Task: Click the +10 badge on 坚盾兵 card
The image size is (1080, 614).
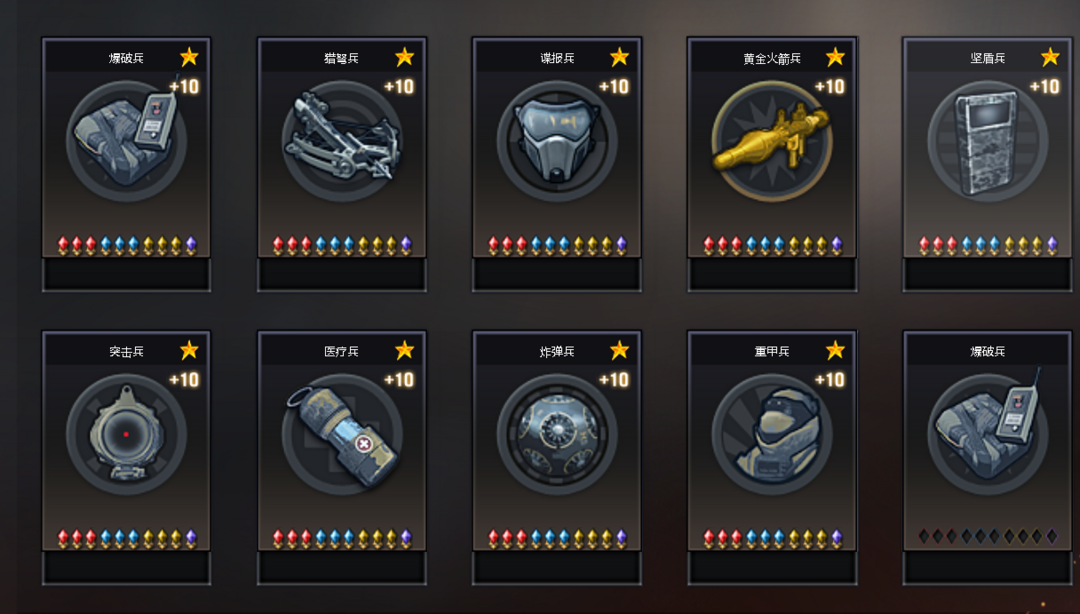Action: (x=1044, y=87)
